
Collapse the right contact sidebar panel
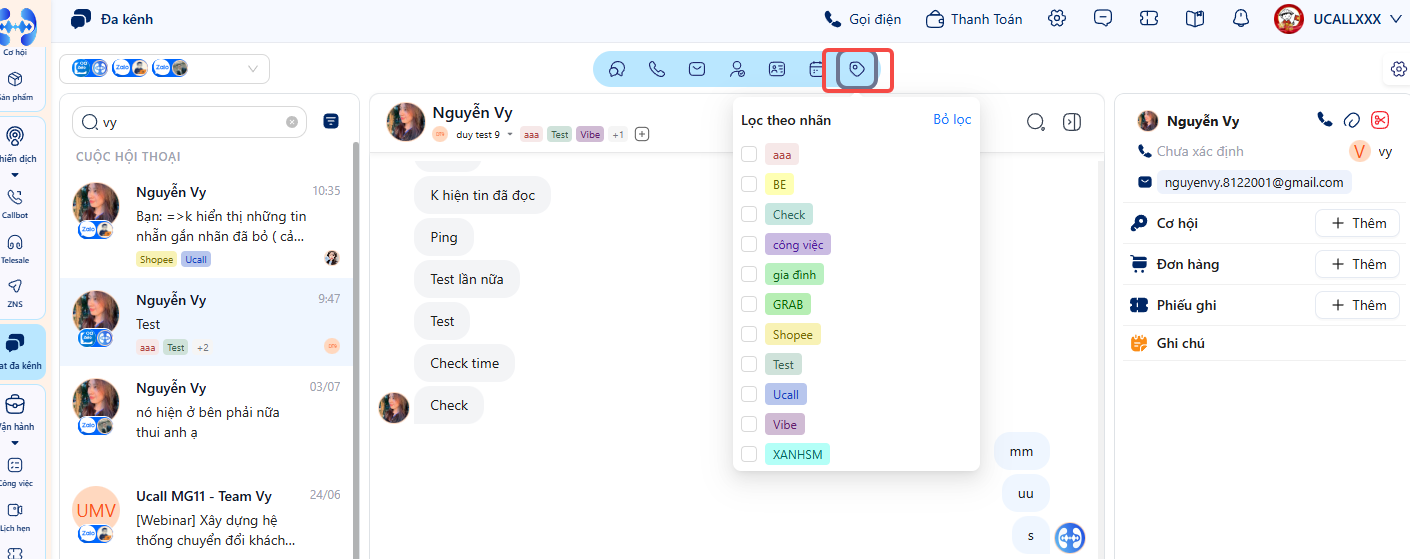point(1072,122)
